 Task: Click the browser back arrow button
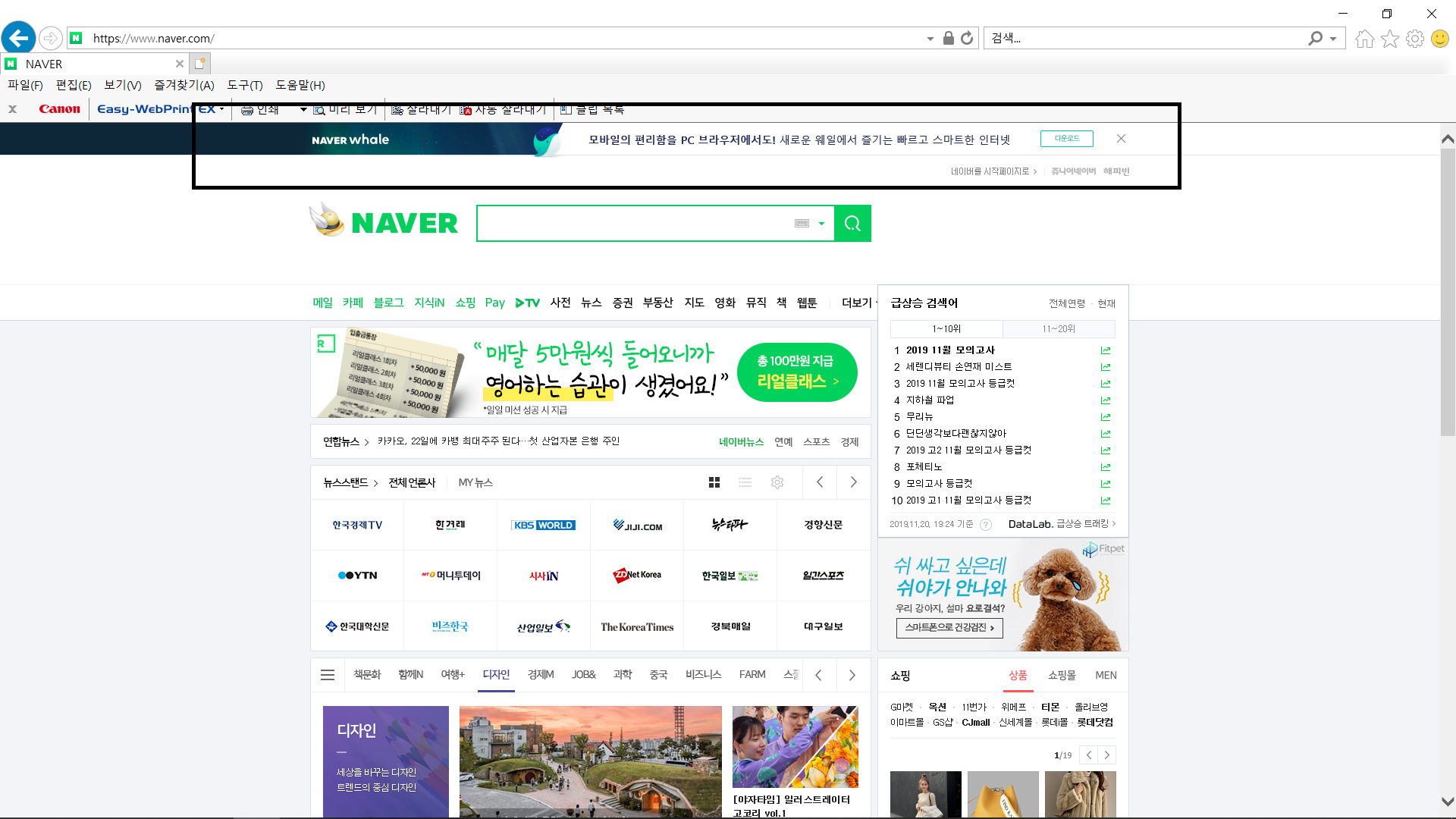(18, 38)
